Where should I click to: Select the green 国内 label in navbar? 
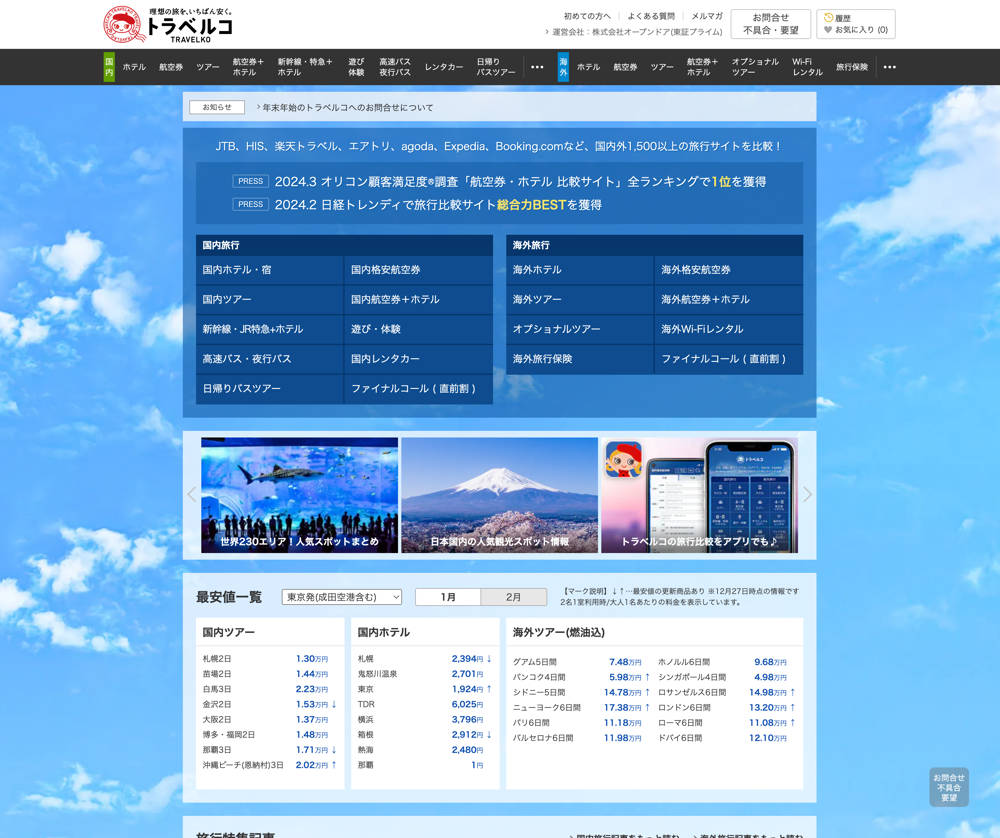click(109, 67)
